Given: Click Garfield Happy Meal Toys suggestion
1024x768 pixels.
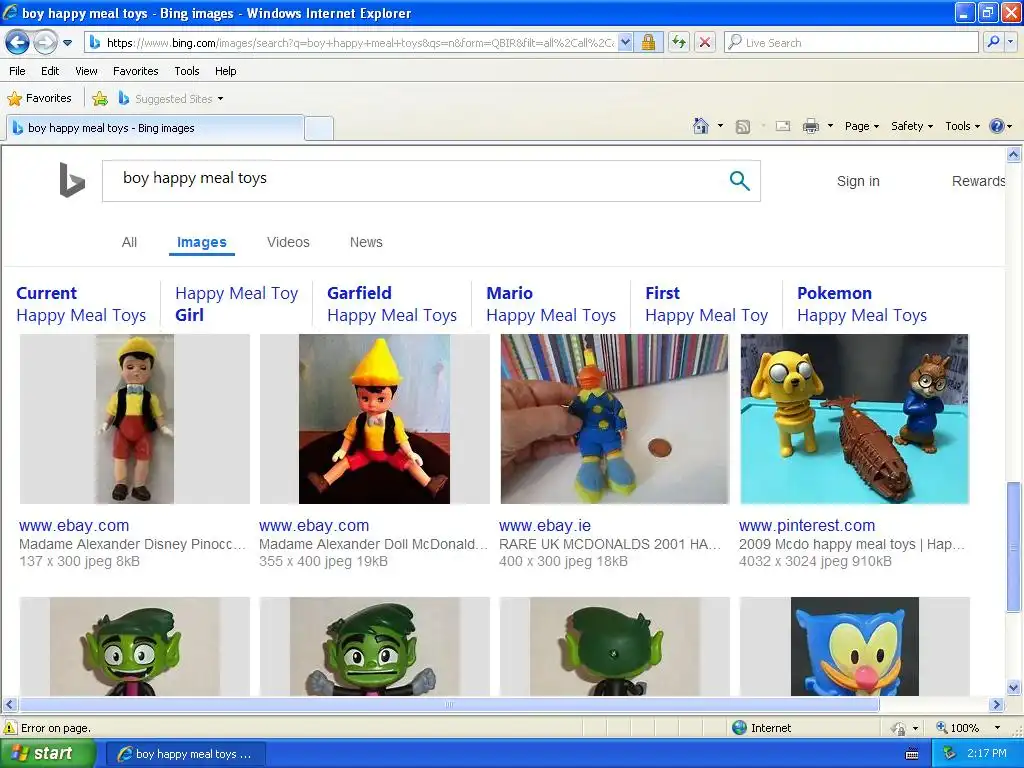Looking at the screenshot, I should coord(392,304).
